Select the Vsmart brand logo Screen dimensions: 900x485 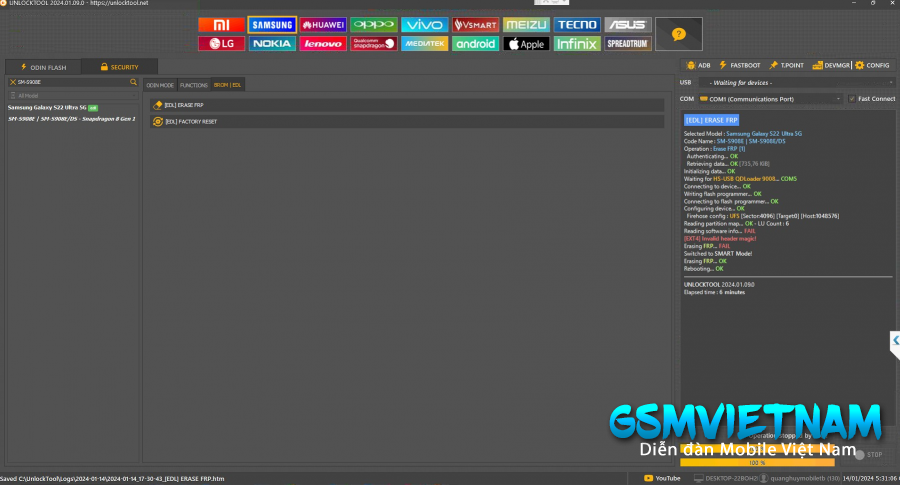(x=475, y=25)
